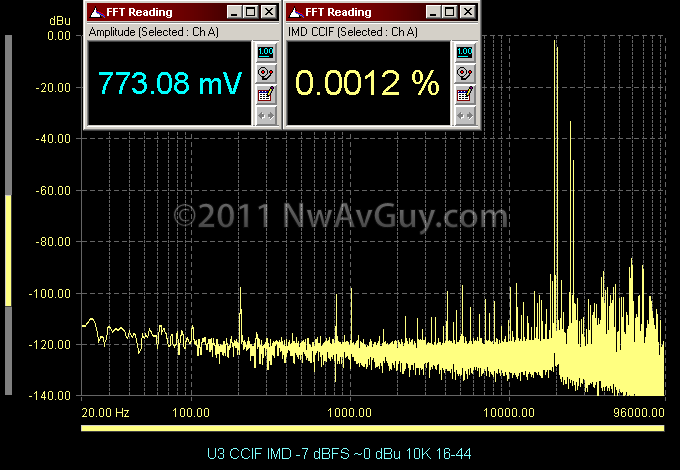This screenshot has height=470, width=680.
Task: Click the IMD CCIF (Selected : Ch A) label
Action: point(353,32)
